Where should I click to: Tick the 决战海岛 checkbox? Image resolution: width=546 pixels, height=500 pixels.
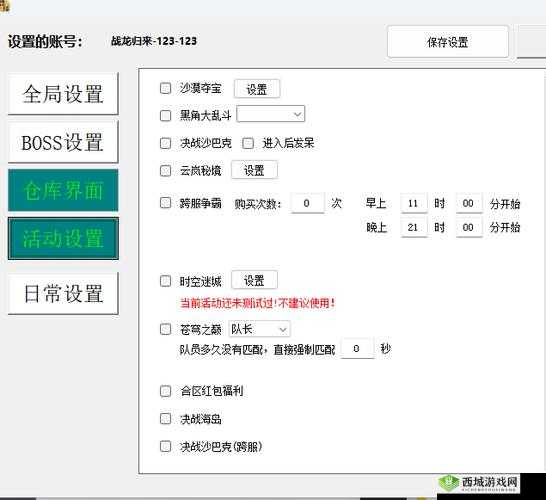(x=165, y=419)
